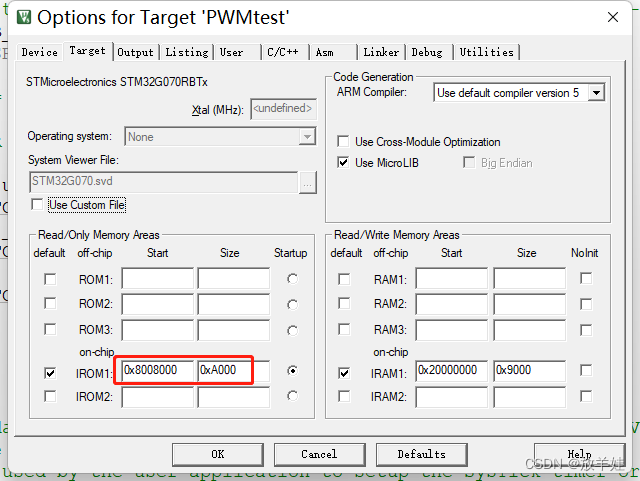Click the ROM3 Size field

tap(234, 330)
